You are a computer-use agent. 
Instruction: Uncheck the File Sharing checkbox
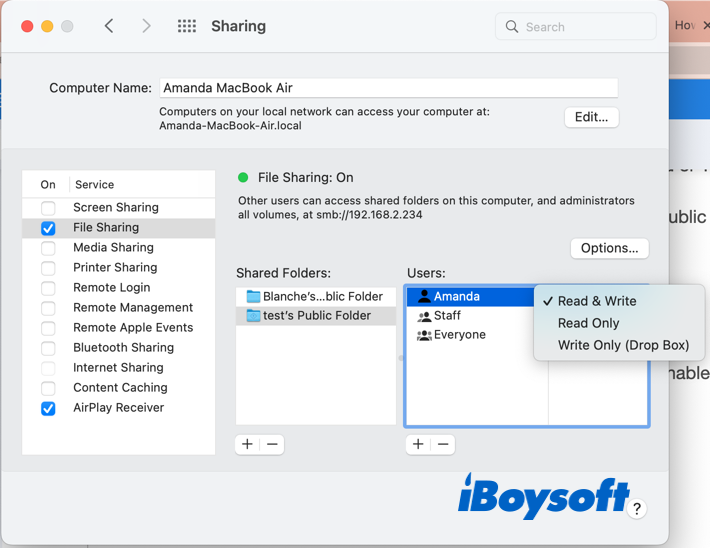48,228
